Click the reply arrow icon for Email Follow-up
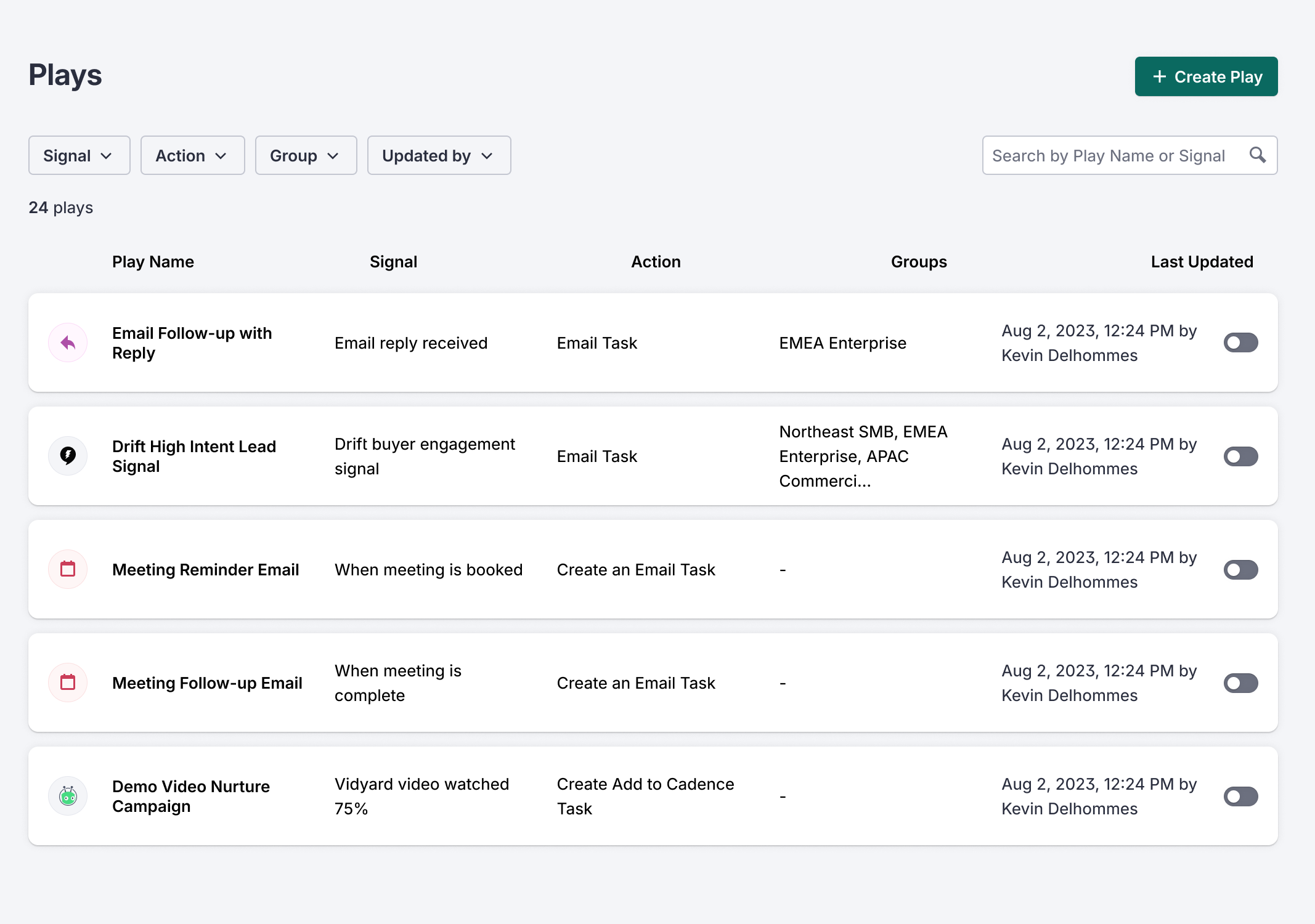 point(68,342)
